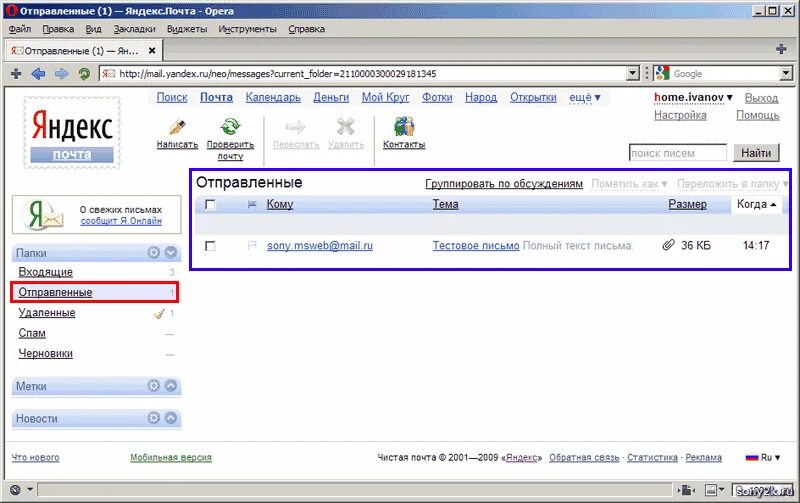This screenshot has height=503, width=800.
Task: Click in поиск писем search field
Action: point(678,153)
